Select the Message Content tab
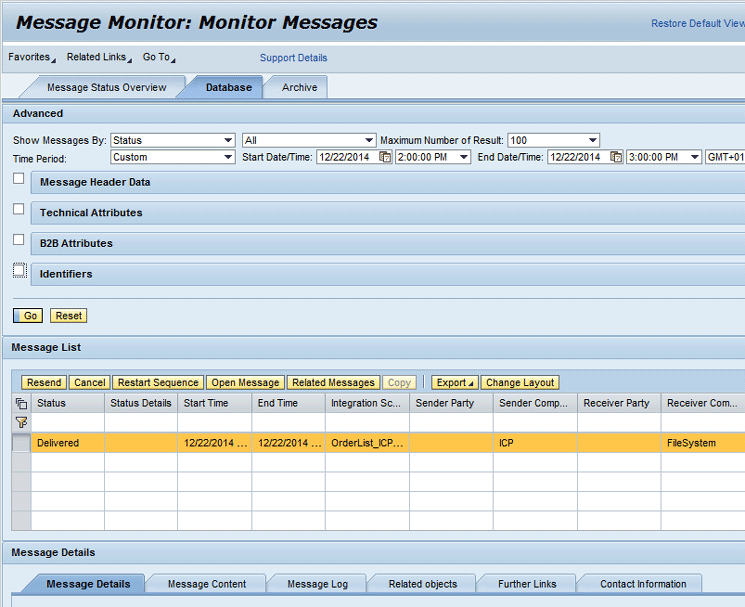This screenshot has height=607, width=745. (206, 584)
